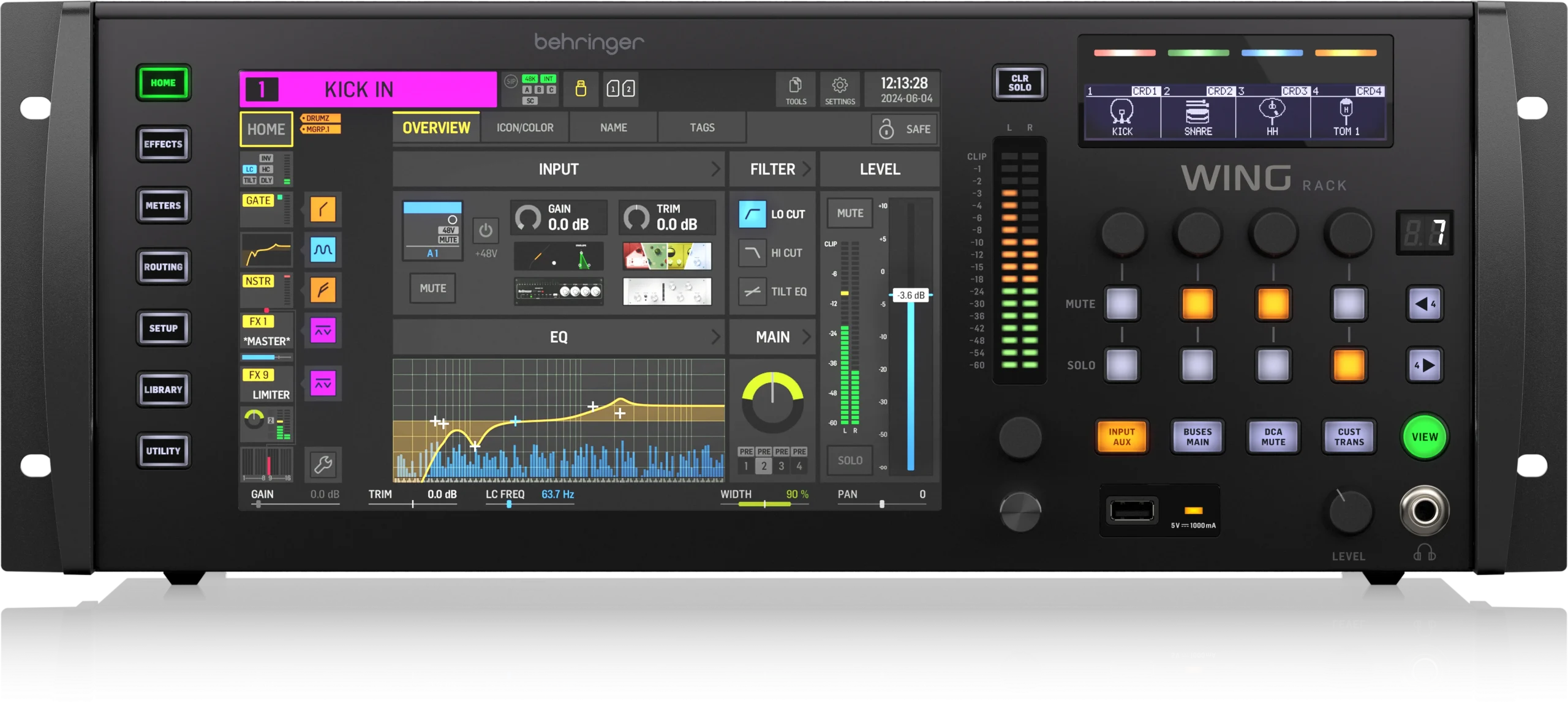Expand the EQ section arrow
Image resolution: width=1568 pixels, height=710 pixels.
715,337
